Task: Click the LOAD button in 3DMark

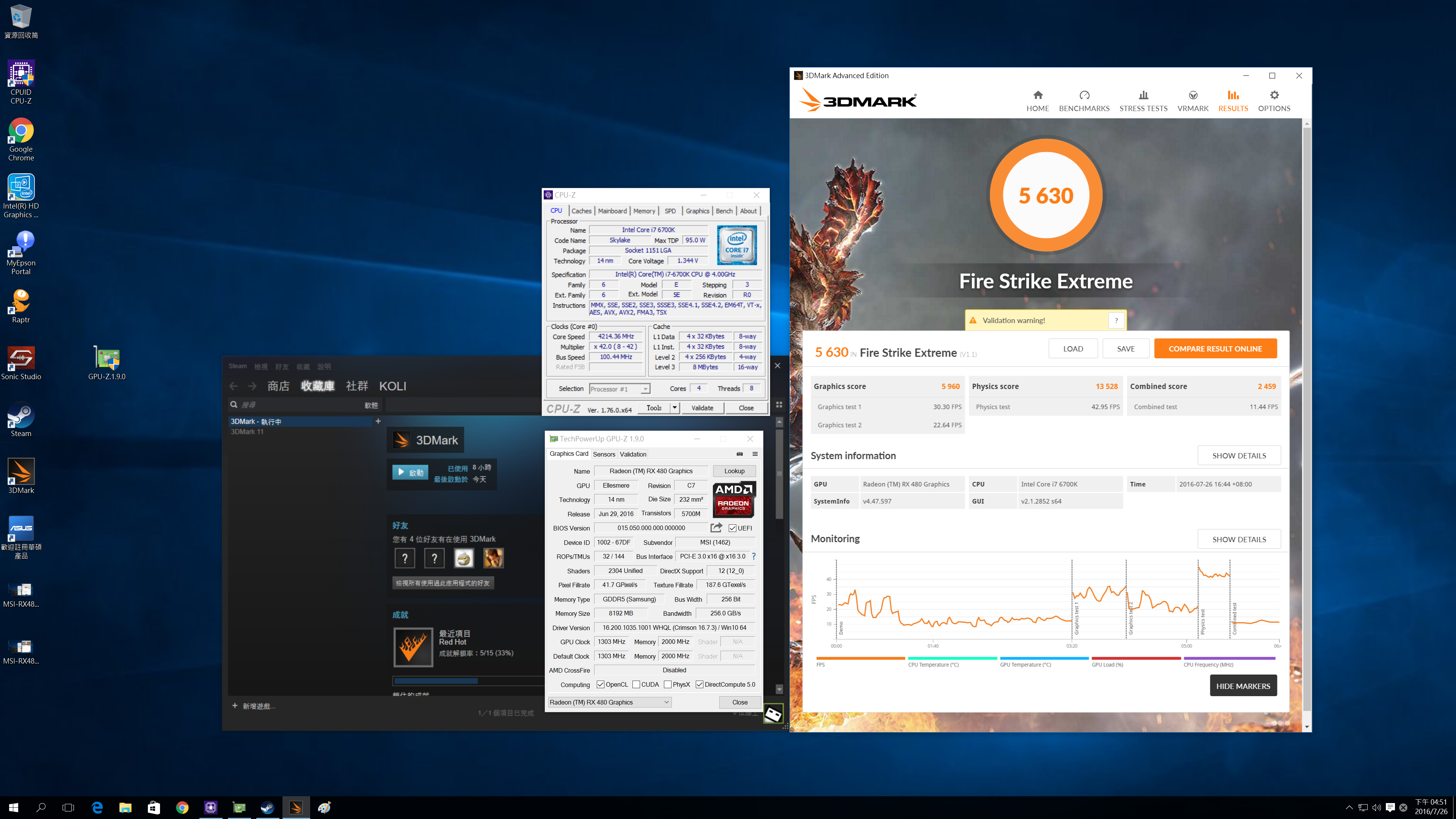Action: (1073, 349)
